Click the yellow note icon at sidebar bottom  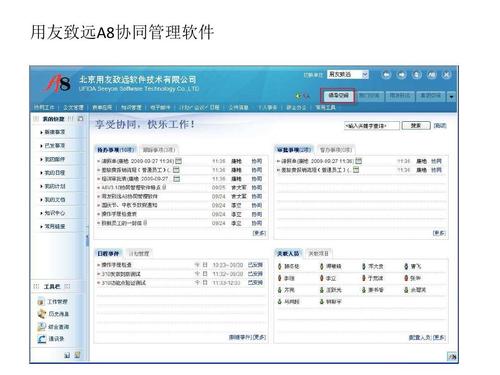[x=77, y=355]
